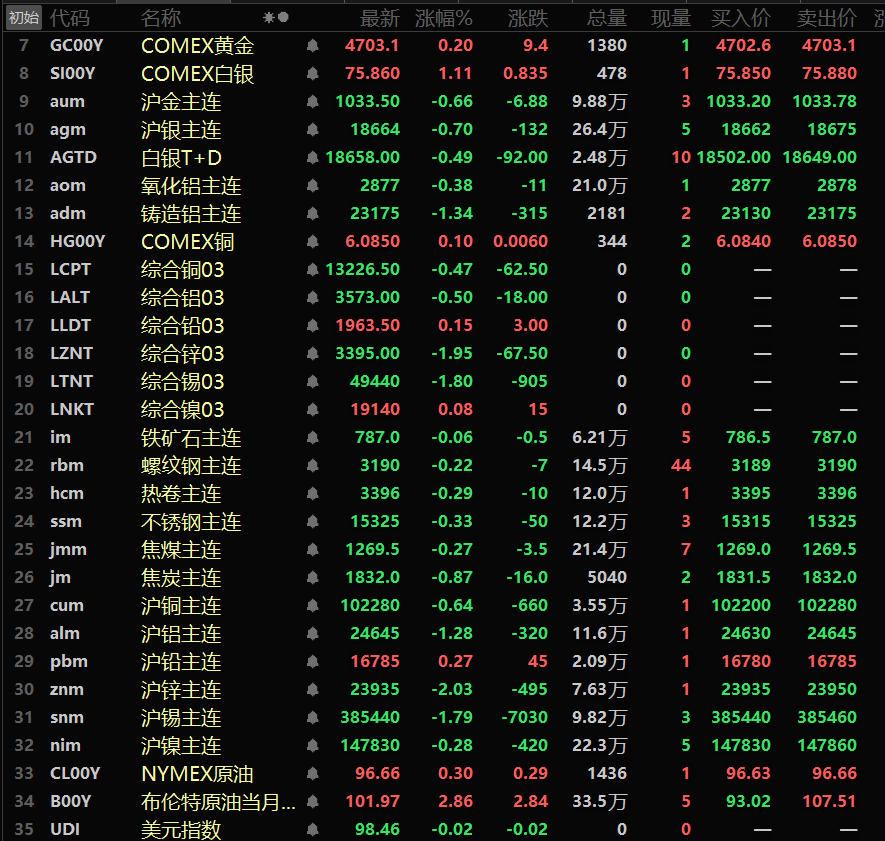Viewport: 885px width, 841px height.
Task: Open 螺纹钢主连 quote
Action: click(191, 466)
